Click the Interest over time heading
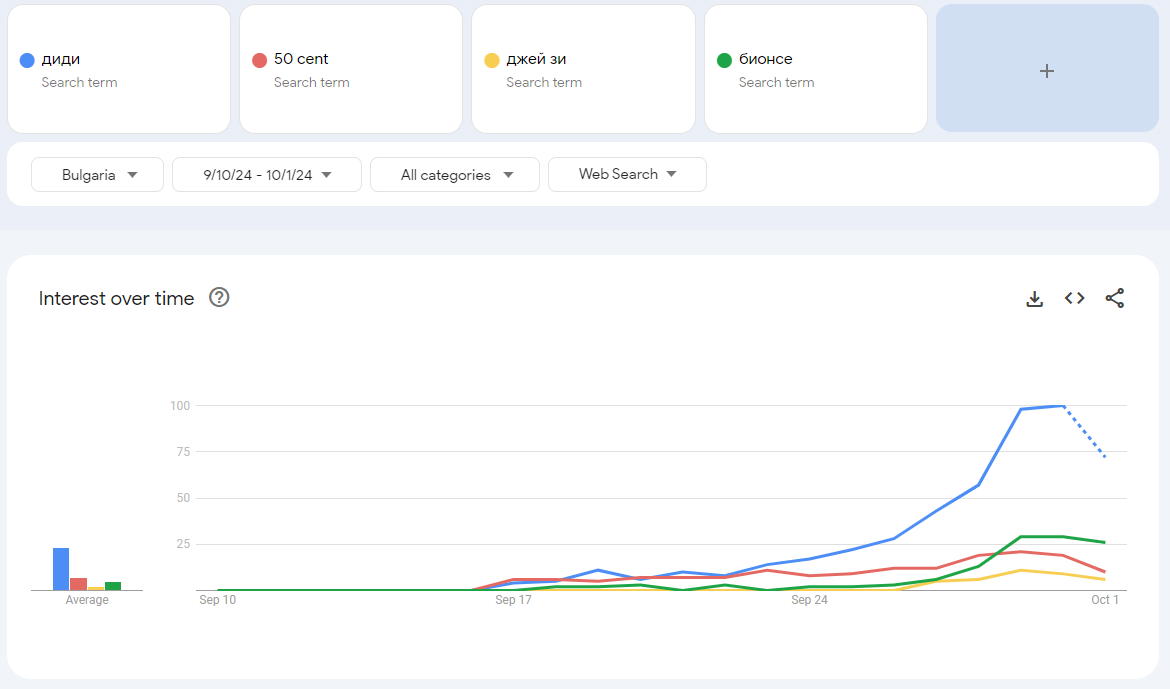Viewport: 1170px width, 689px height. click(x=116, y=298)
